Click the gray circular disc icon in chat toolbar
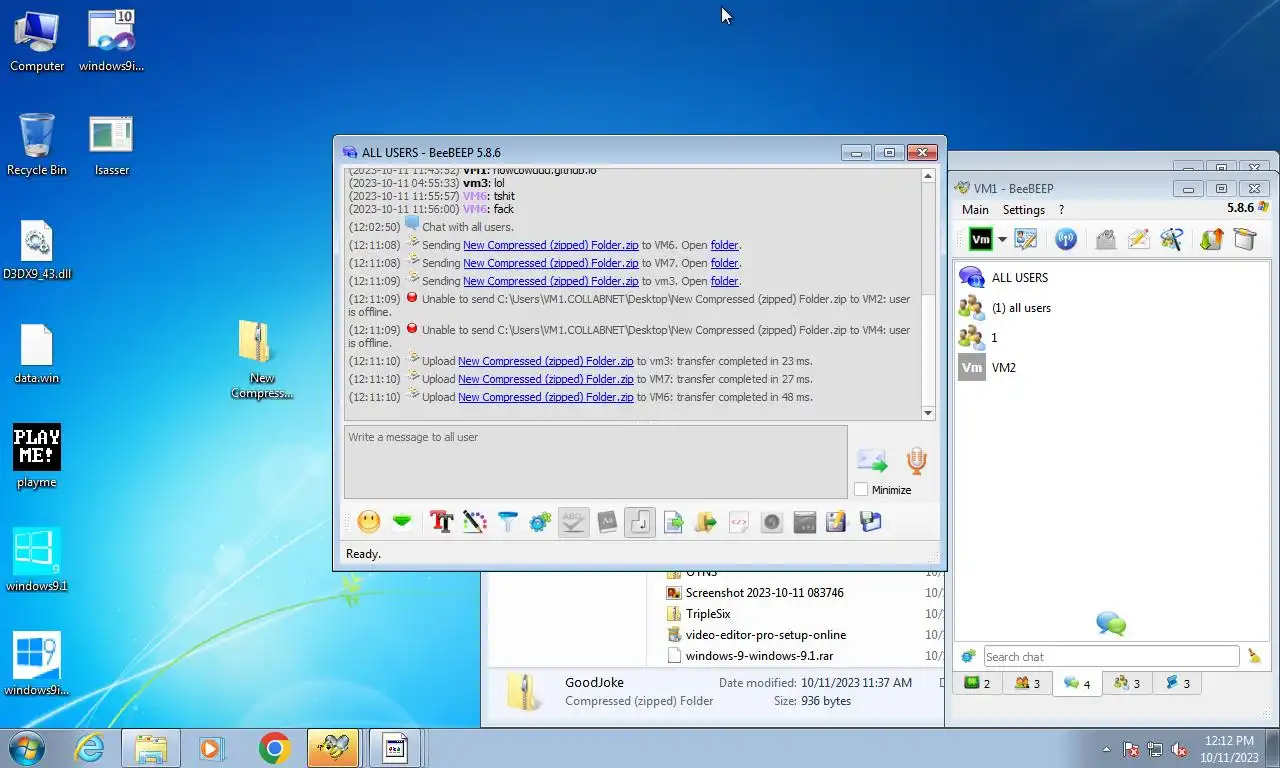1280x768 pixels. pyautogui.click(x=772, y=522)
